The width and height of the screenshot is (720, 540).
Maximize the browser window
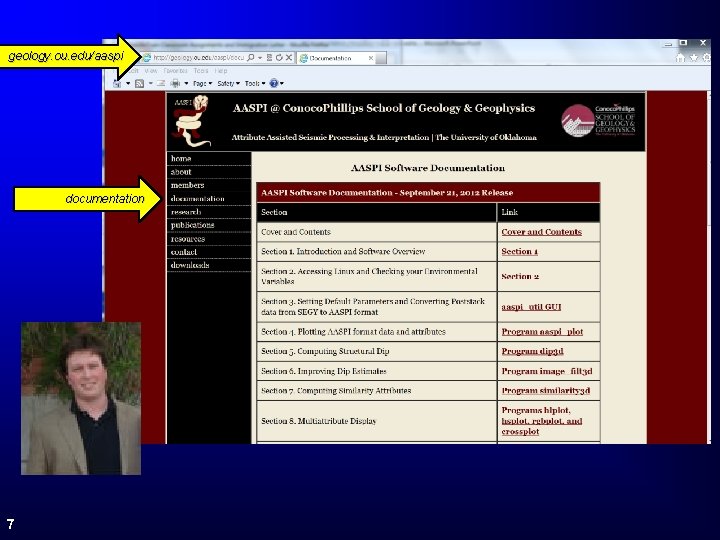coord(683,43)
